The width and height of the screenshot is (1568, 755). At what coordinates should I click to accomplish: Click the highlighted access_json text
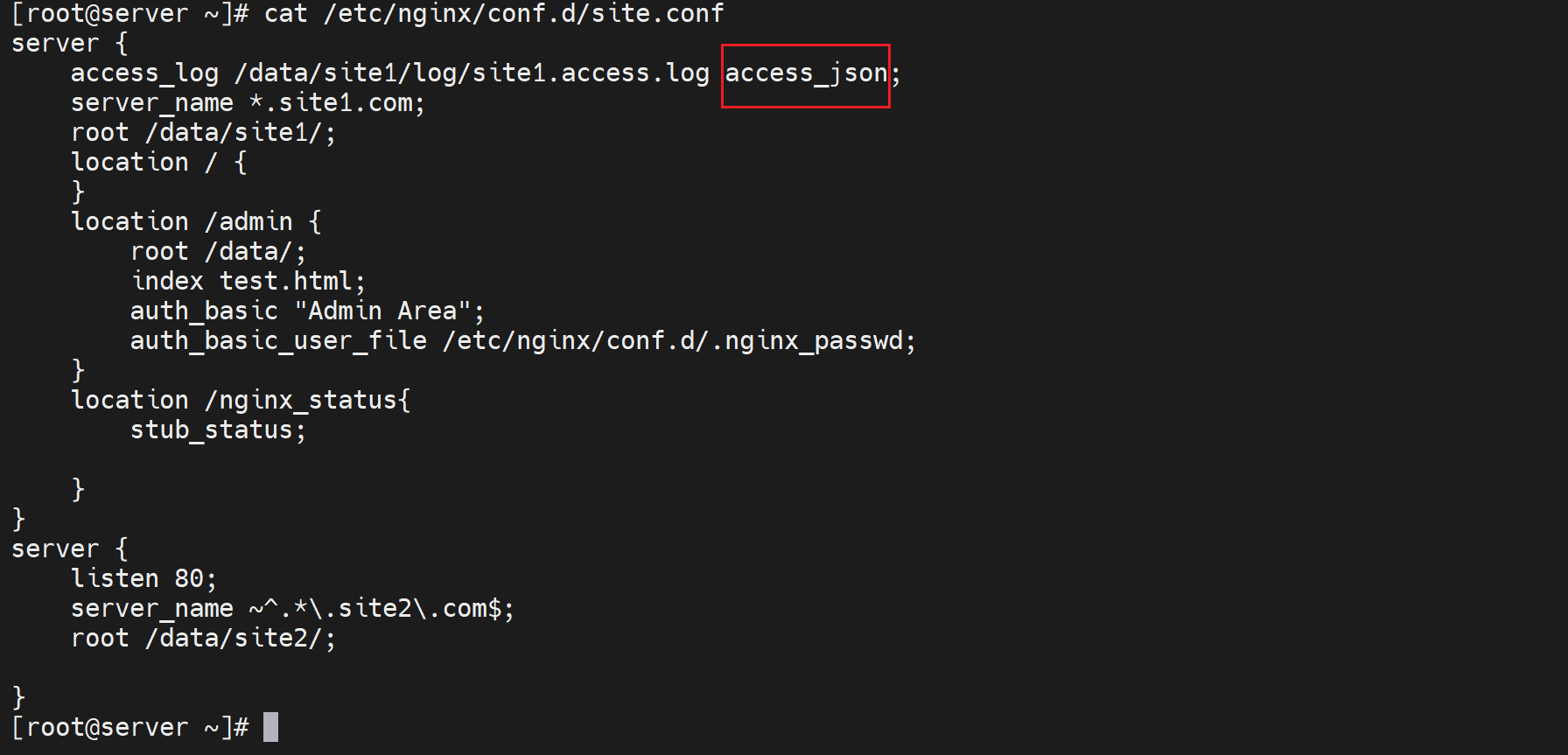click(806, 73)
